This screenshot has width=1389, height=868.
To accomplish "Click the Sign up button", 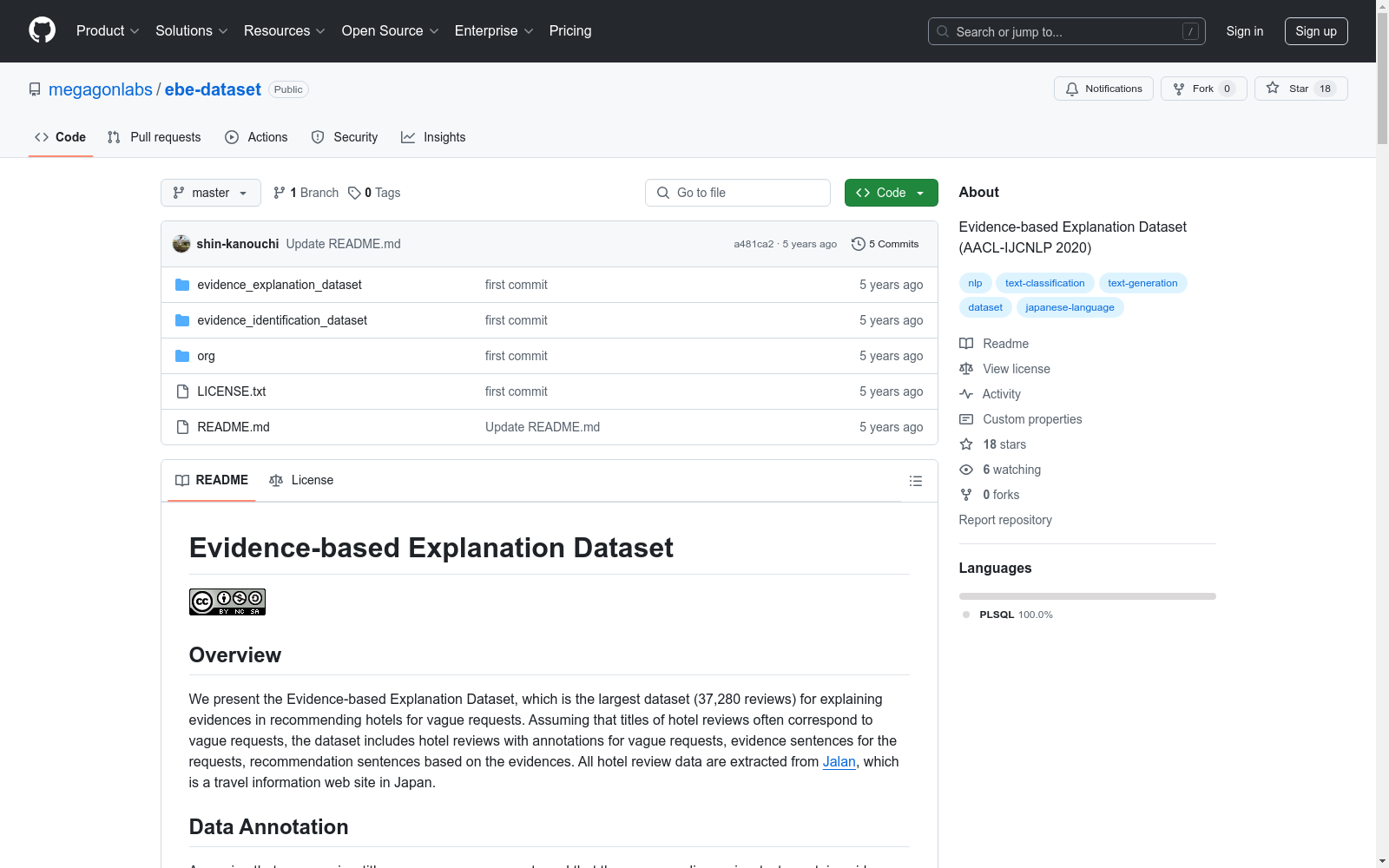I will pos(1316,31).
